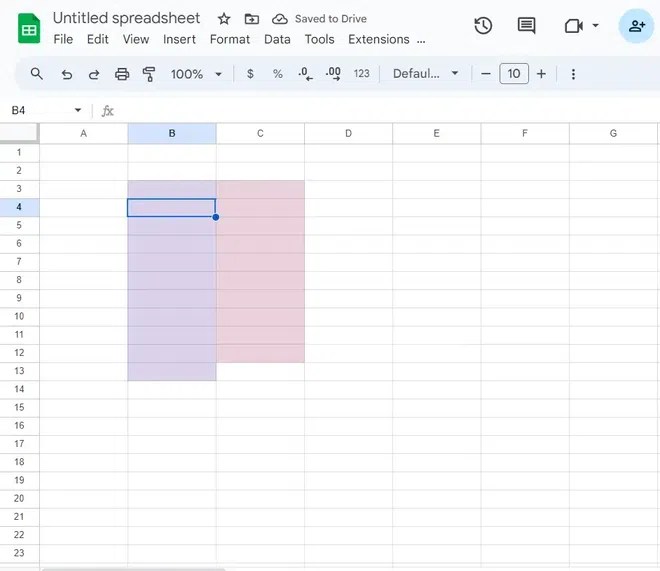
Task: Check the Saved to Drive cloud status
Action: point(280,19)
